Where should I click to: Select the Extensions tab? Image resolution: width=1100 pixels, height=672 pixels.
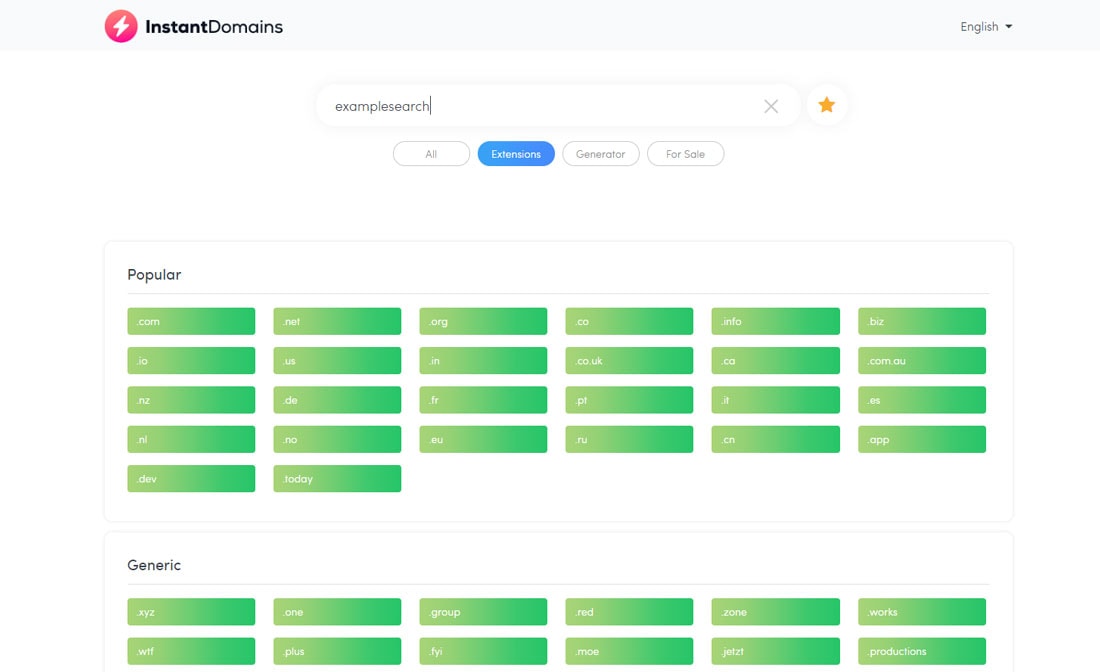516,154
